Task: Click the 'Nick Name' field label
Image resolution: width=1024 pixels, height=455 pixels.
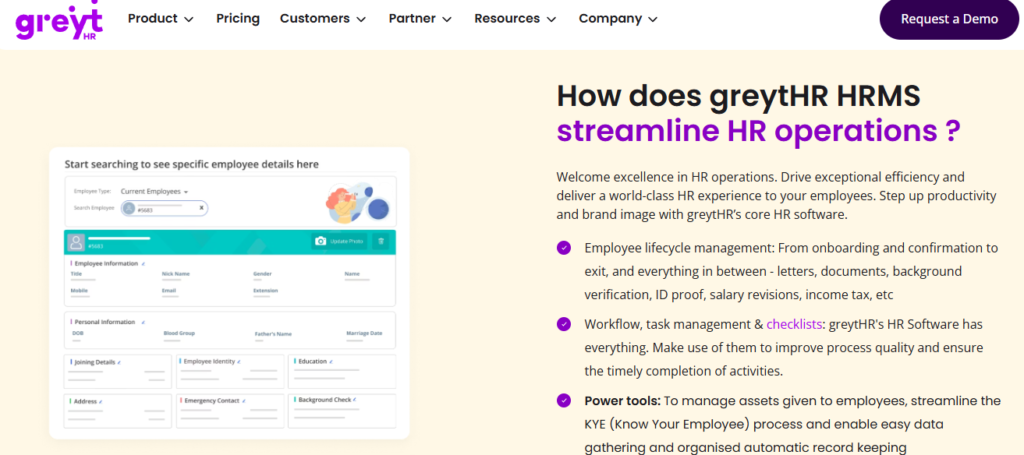Action: [176, 274]
